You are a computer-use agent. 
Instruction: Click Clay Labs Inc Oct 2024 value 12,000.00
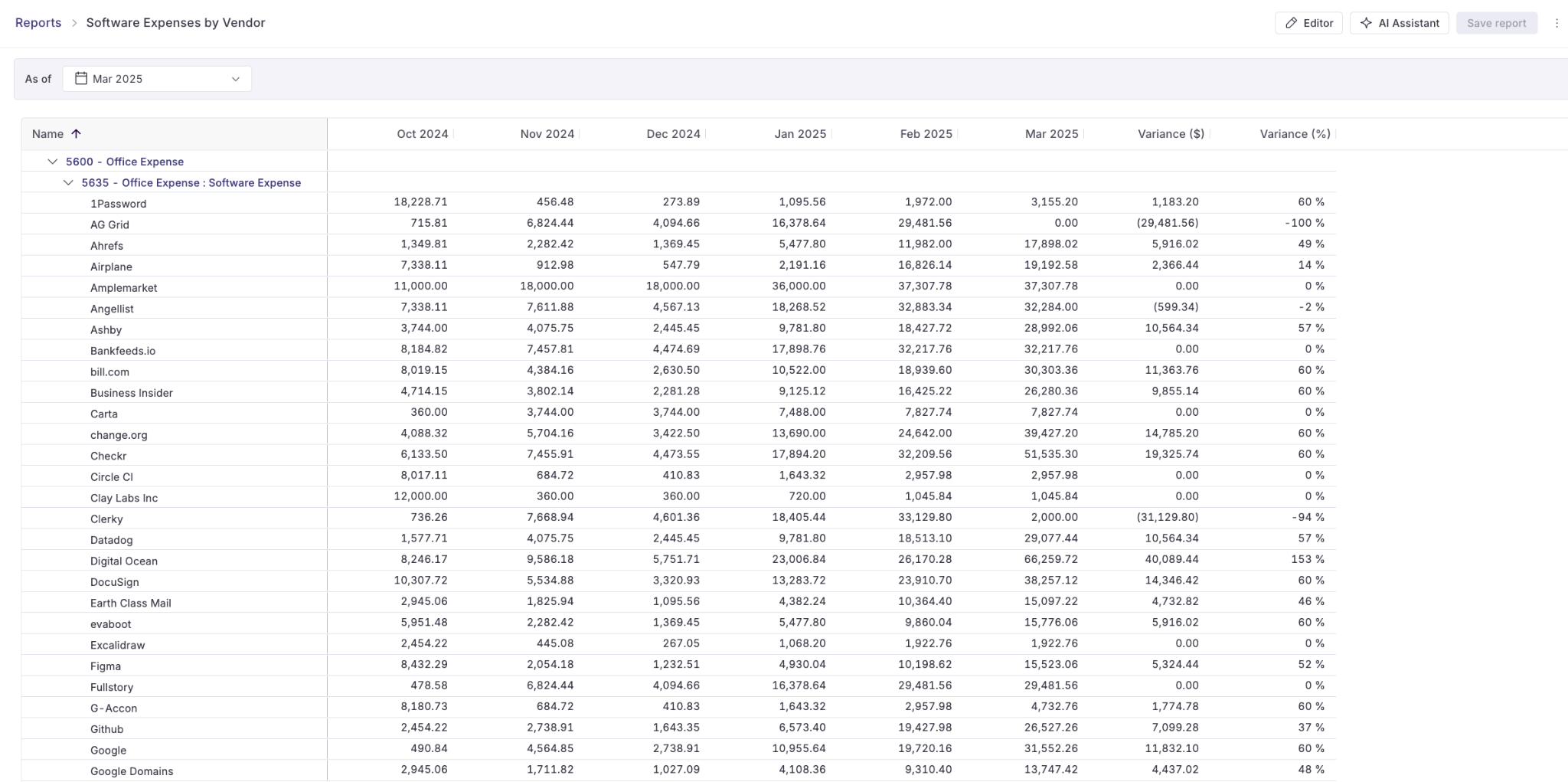(420, 496)
